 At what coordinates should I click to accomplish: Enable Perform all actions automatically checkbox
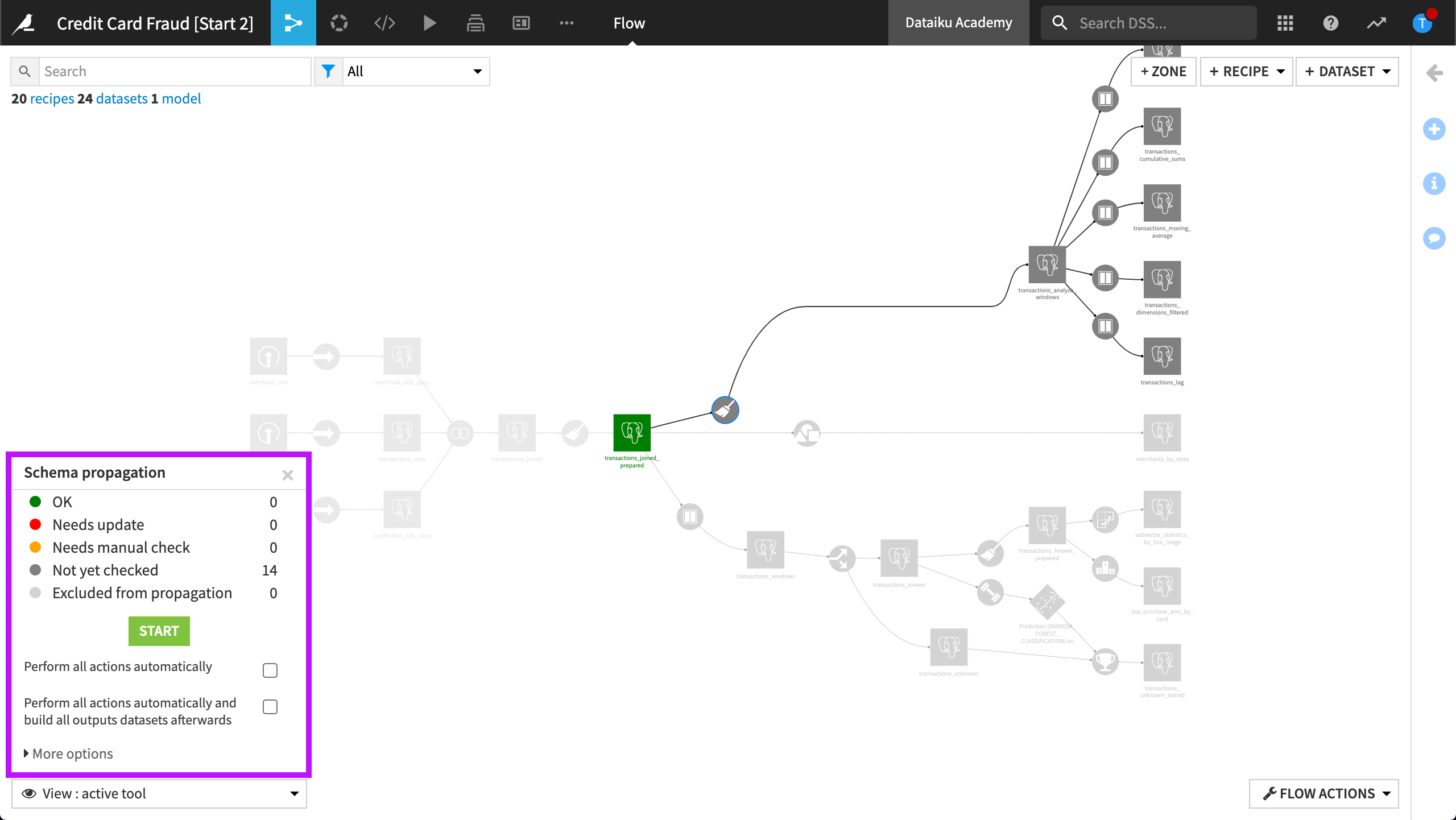(x=270, y=669)
